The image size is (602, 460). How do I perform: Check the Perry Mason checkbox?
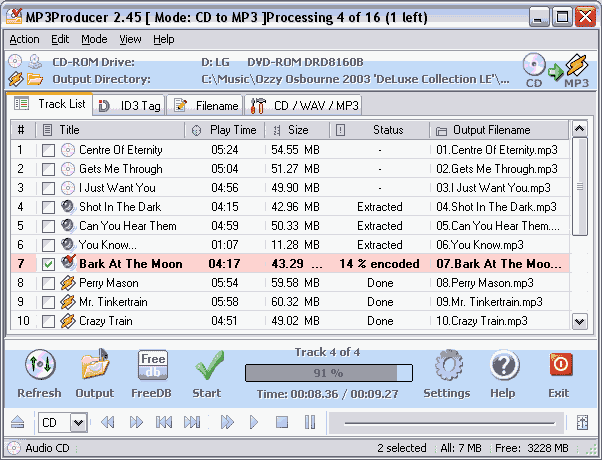tap(48, 283)
